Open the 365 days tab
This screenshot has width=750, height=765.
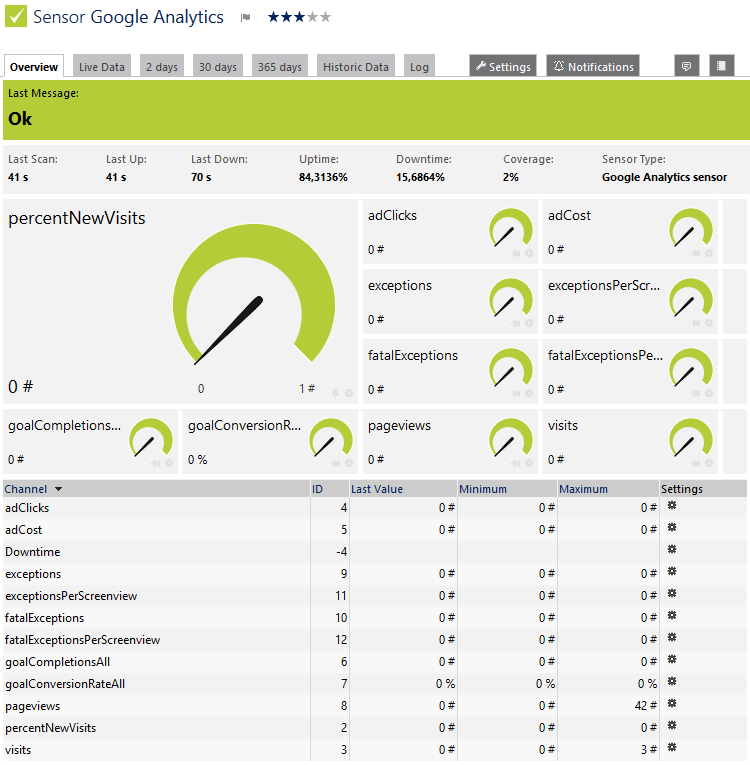[280, 66]
